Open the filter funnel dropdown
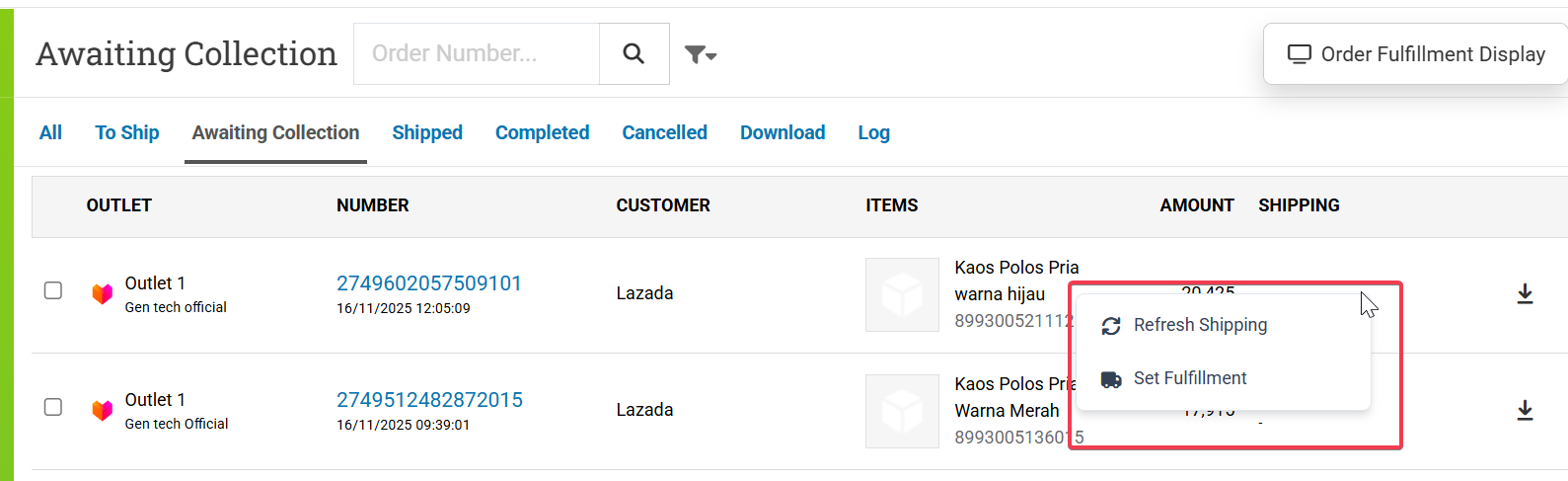Viewport: 1568px width, 481px height. point(700,54)
